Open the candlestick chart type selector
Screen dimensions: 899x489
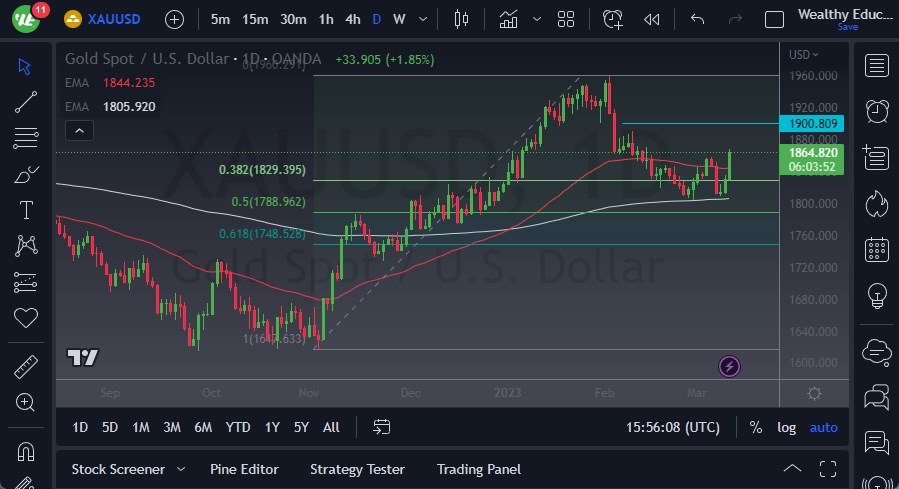point(461,19)
